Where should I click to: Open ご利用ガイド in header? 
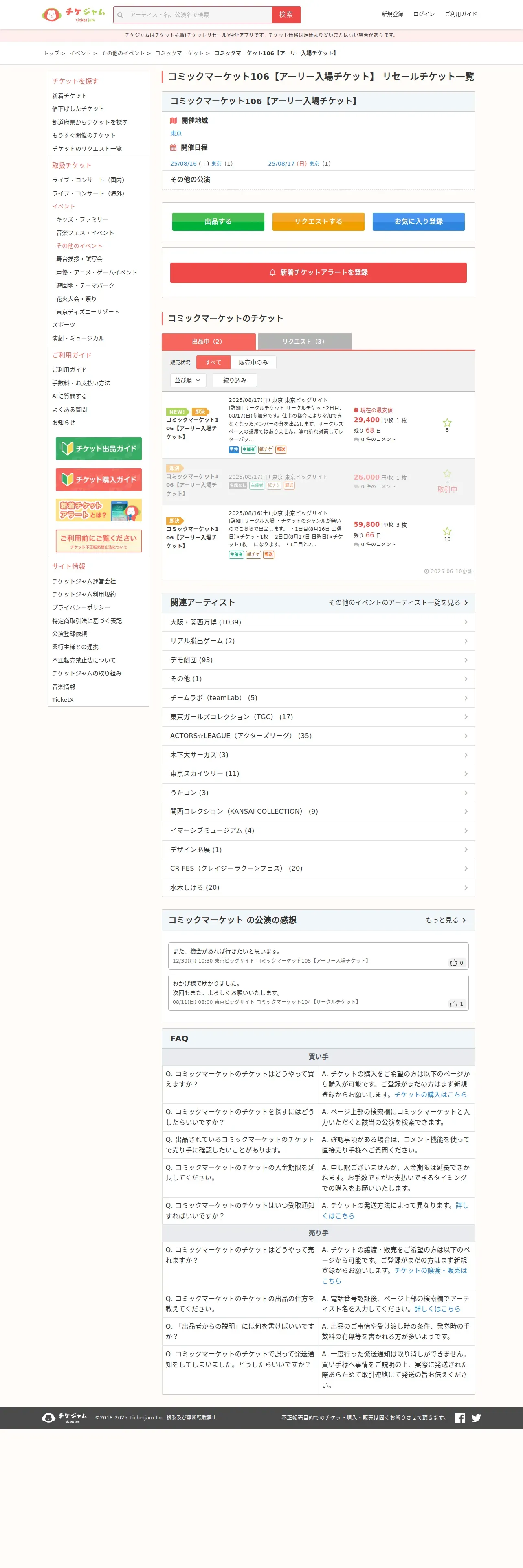461,14
